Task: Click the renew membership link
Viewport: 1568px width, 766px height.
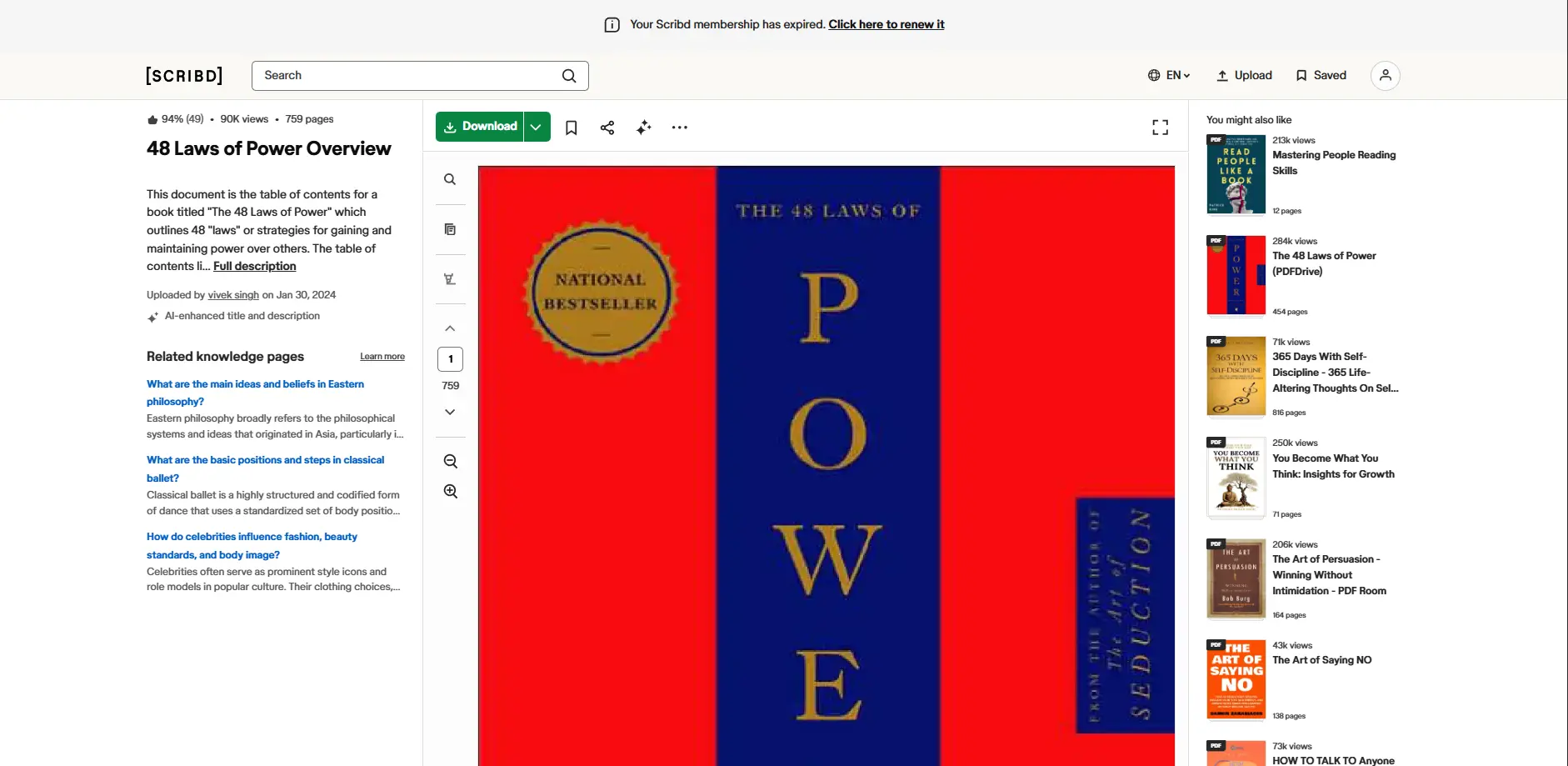Action: [x=886, y=24]
